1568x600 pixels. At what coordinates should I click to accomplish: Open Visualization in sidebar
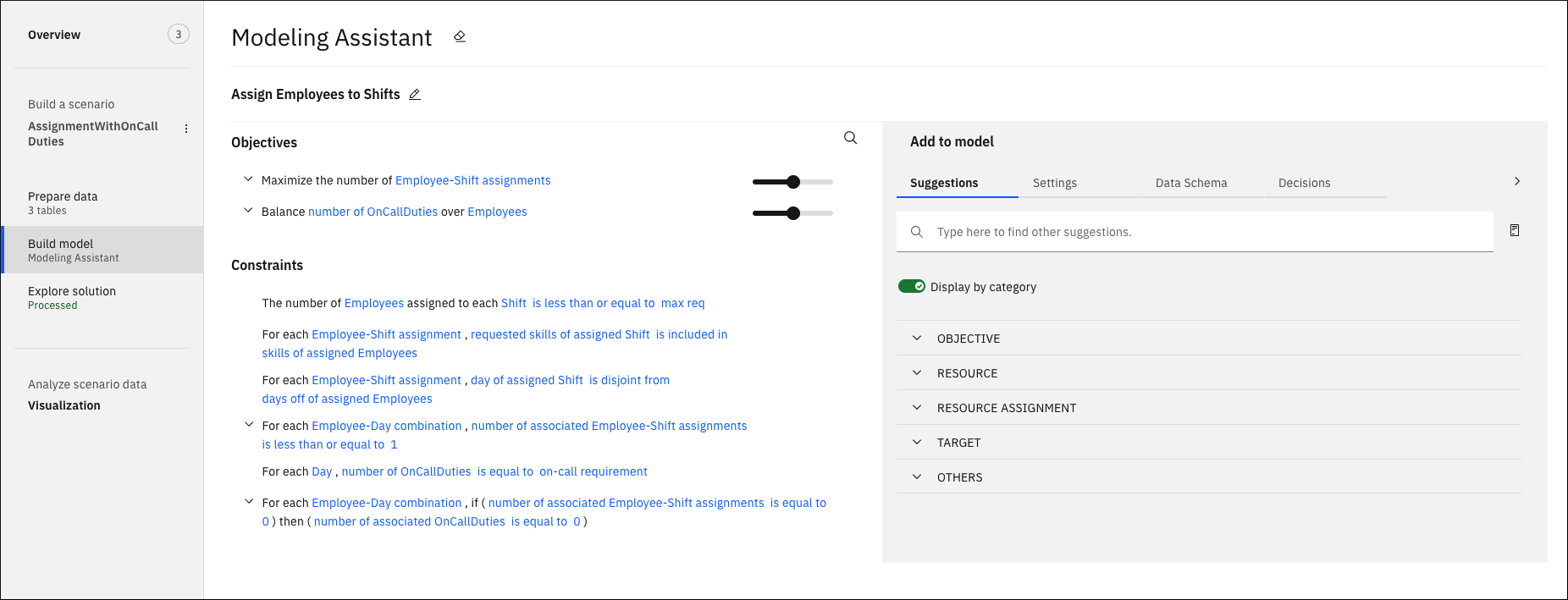click(64, 405)
